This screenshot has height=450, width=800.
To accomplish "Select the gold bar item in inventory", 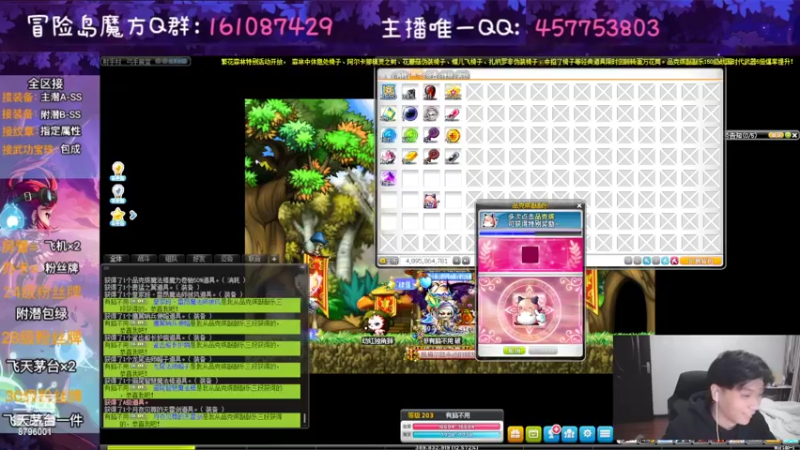I will coord(410,157).
